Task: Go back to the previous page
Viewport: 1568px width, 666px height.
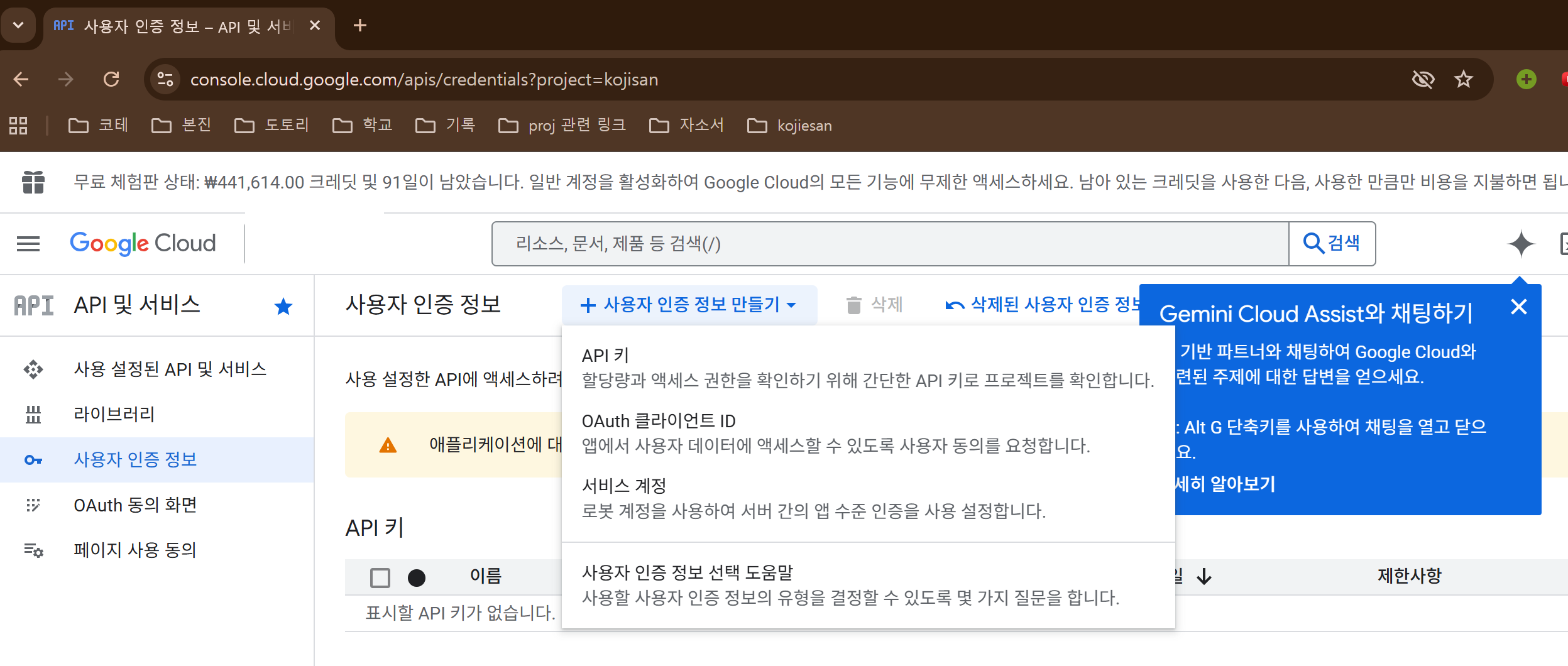Action: point(21,79)
